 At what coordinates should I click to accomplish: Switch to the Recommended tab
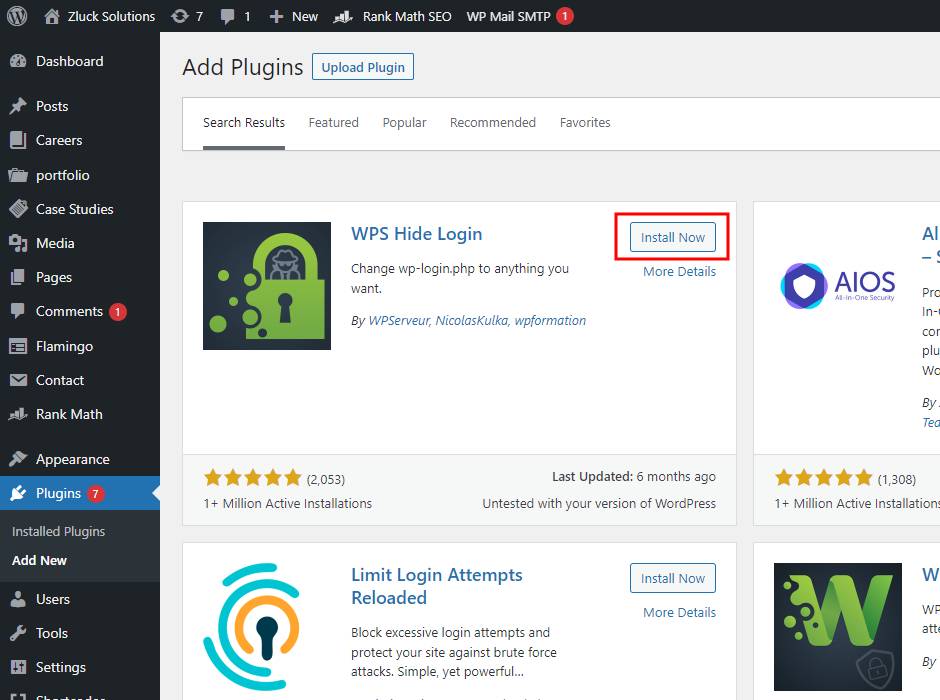pos(493,122)
